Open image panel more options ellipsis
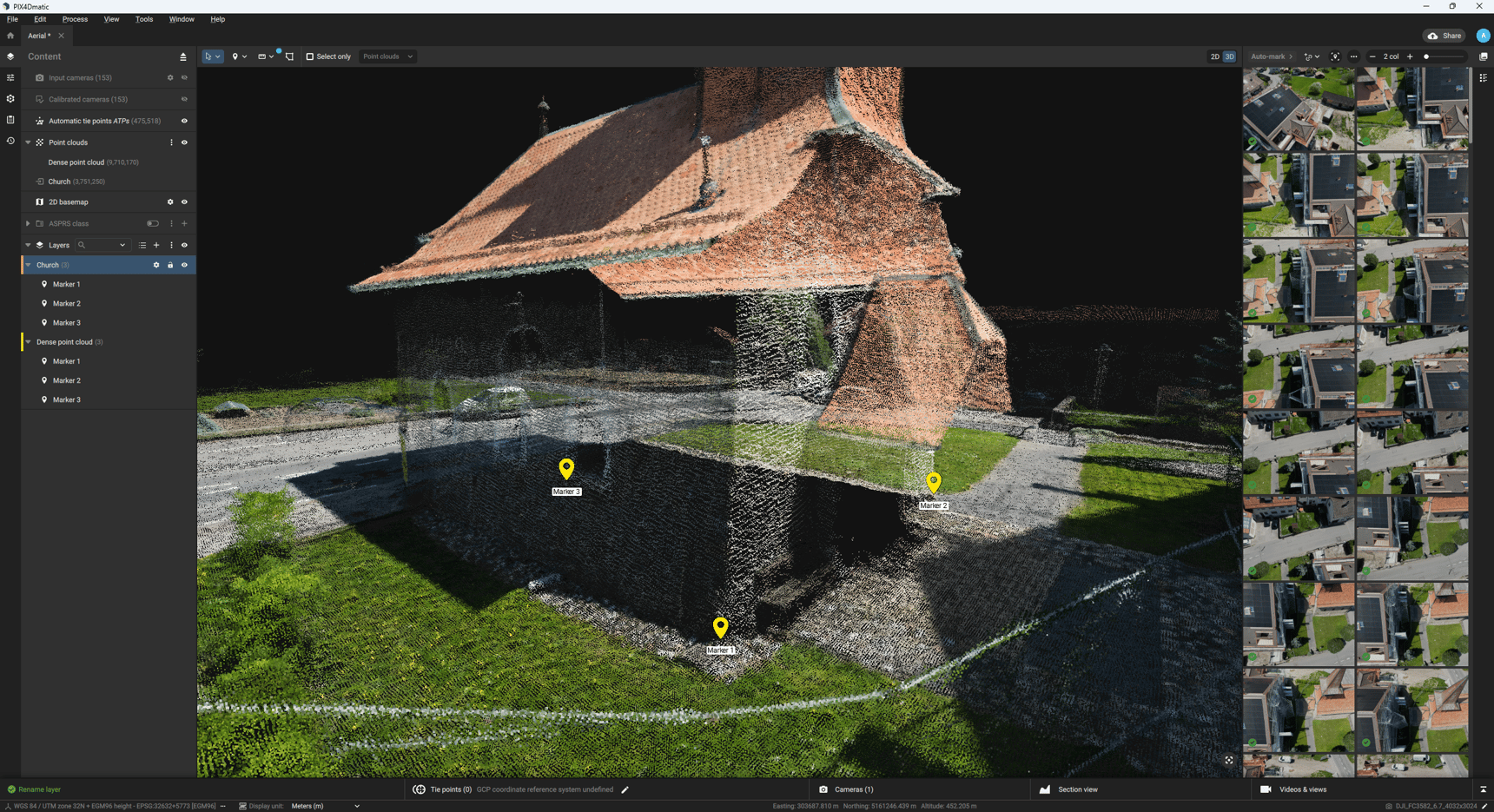The width and height of the screenshot is (1494, 812). [x=1353, y=56]
